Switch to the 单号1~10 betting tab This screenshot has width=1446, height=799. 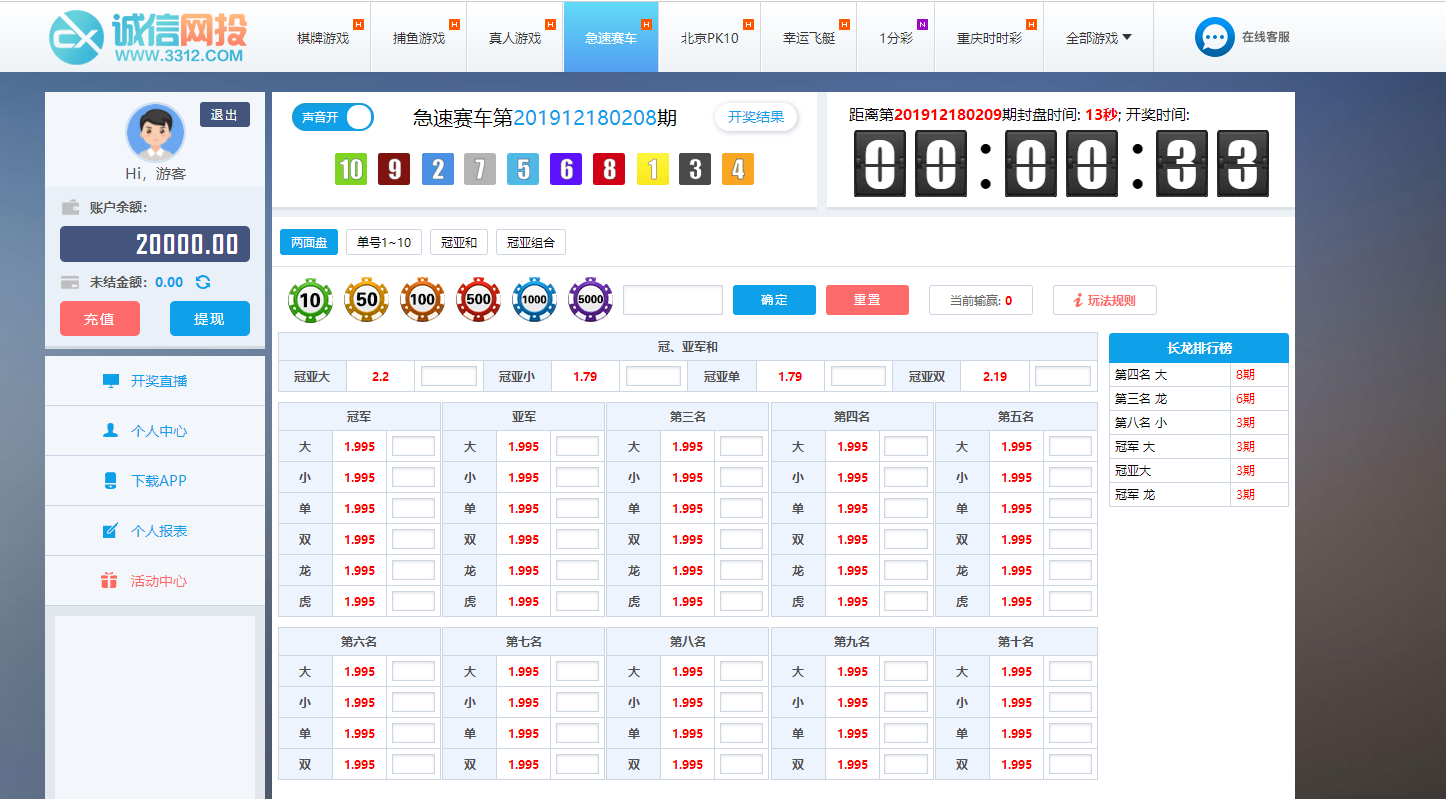382,241
